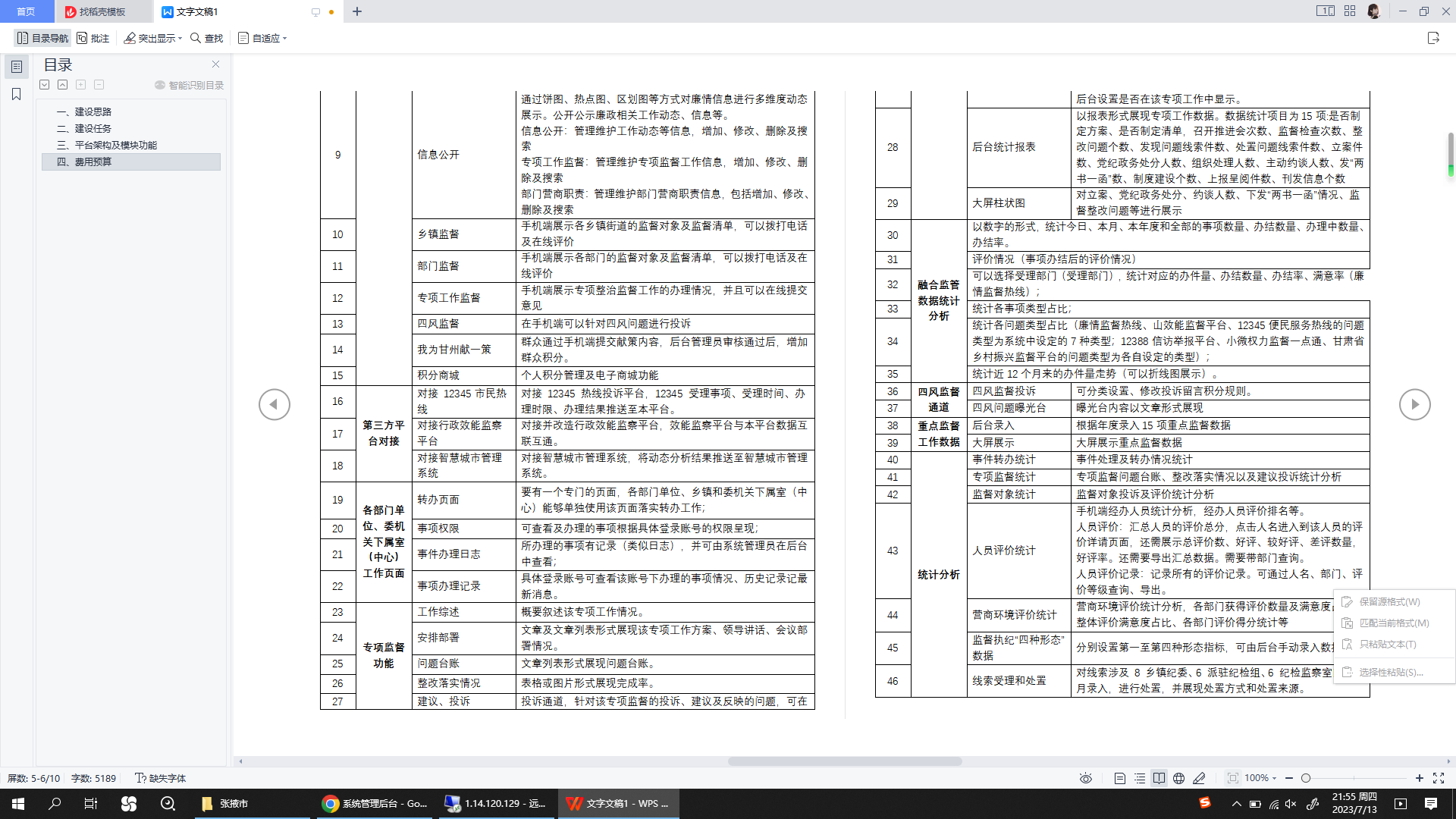Switch to web layout globe icon
The height and width of the screenshot is (819, 1456).
point(1178,778)
